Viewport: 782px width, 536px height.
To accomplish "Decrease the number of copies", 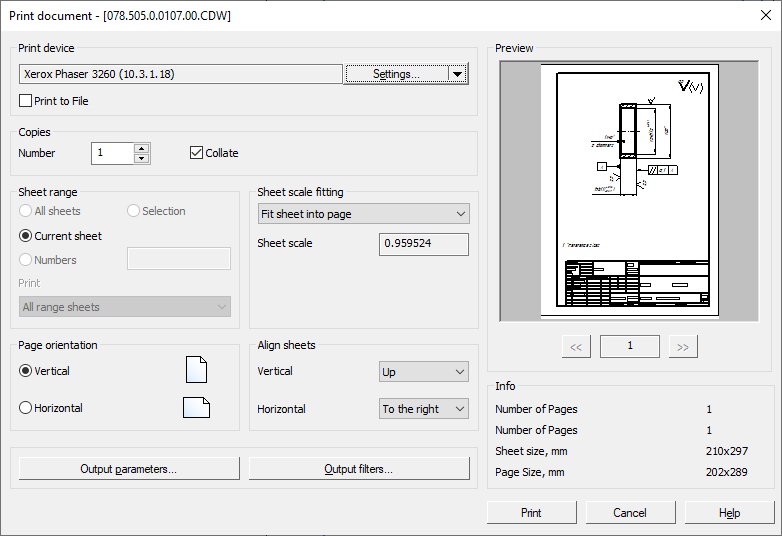I will [142, 158].
